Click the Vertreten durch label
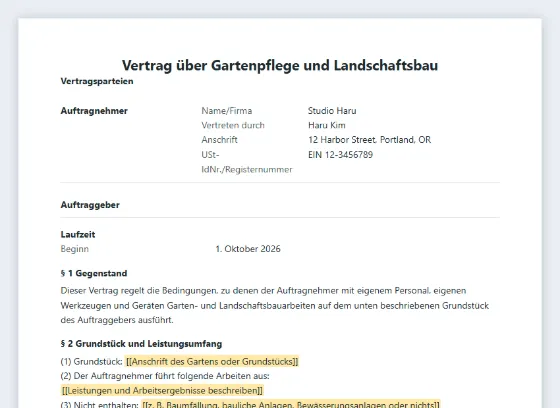 [233, 125]
